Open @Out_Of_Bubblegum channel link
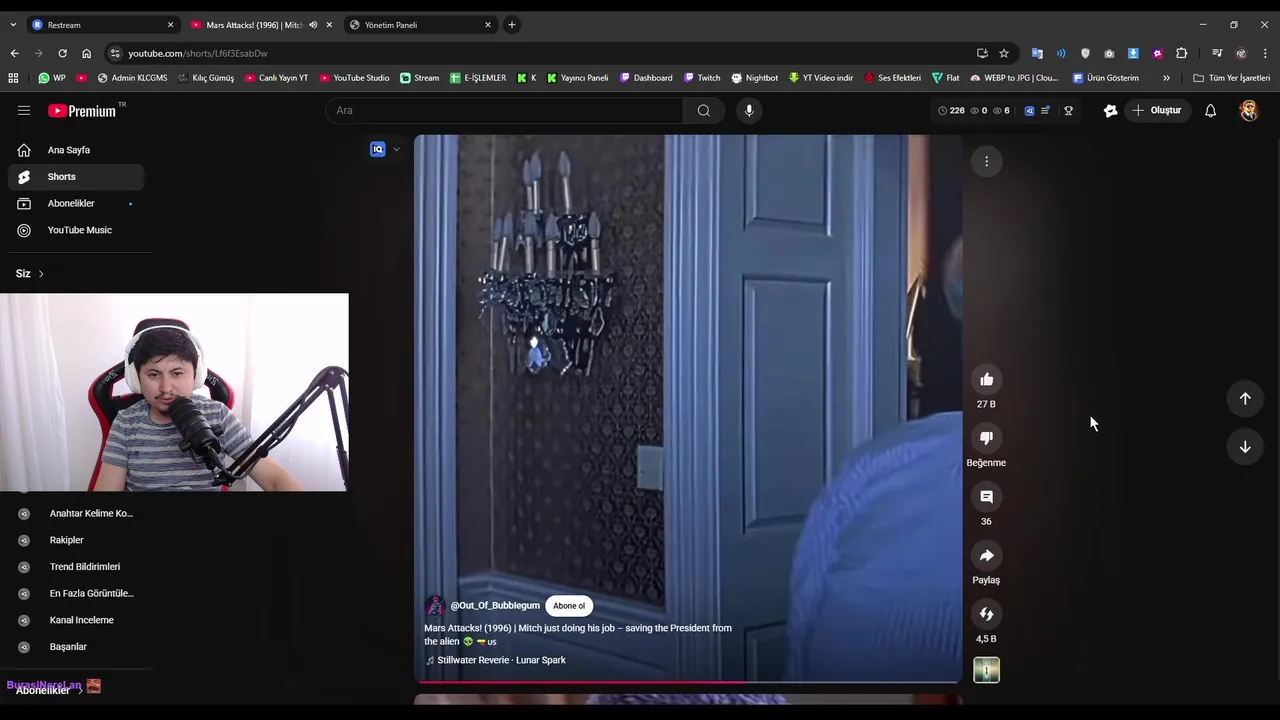The width and height of the screenshot is (1280, 720). (x=495, y=606)
